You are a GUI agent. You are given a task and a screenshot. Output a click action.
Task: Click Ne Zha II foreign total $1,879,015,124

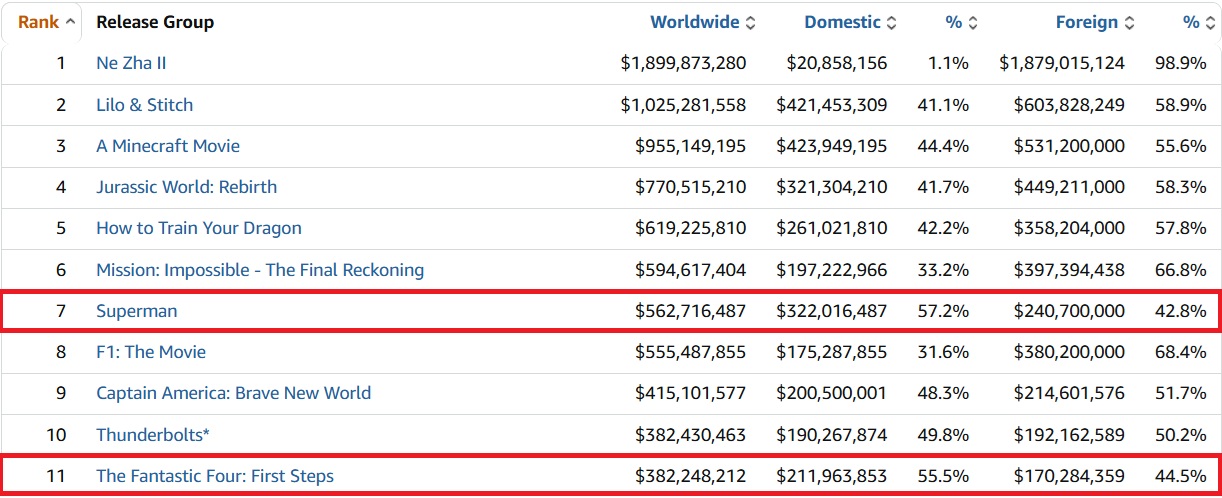point(1061,63)
